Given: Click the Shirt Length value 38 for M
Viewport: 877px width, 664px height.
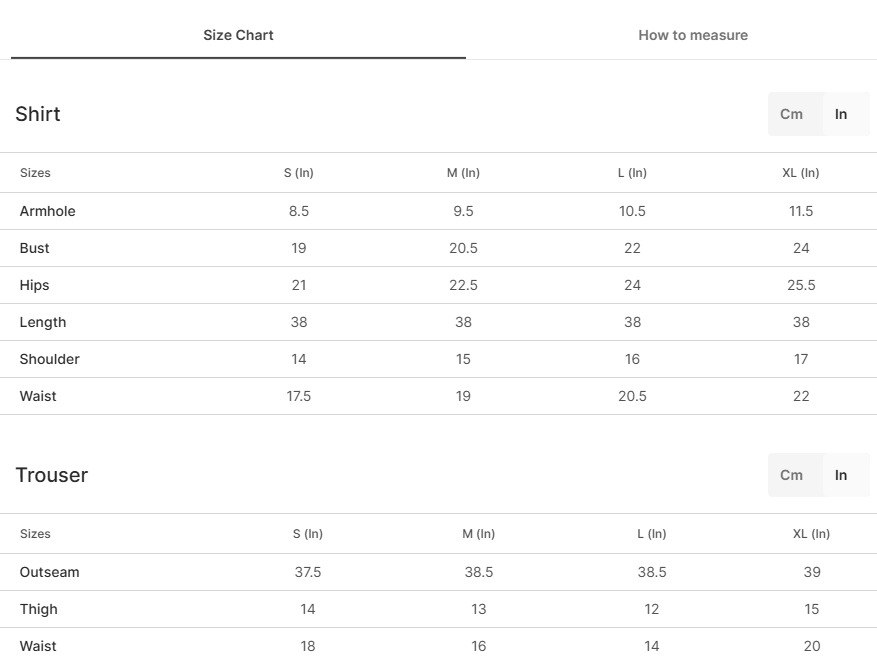Looking at the screenshot, I should point(463,322).
